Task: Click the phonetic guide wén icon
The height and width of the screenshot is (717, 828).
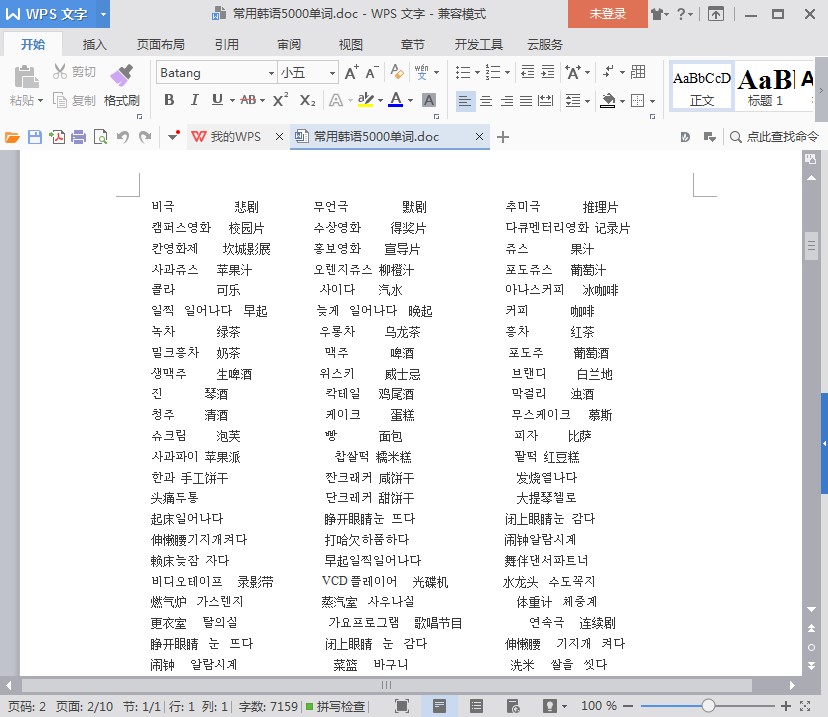Action: (x=421, y=72)
